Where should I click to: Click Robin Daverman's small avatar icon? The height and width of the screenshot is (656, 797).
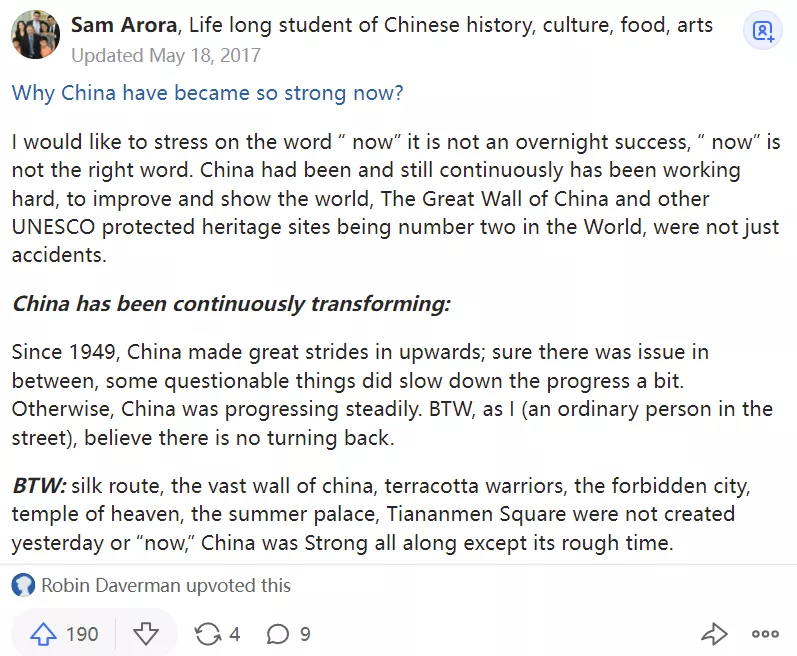(x=23, y=585)
